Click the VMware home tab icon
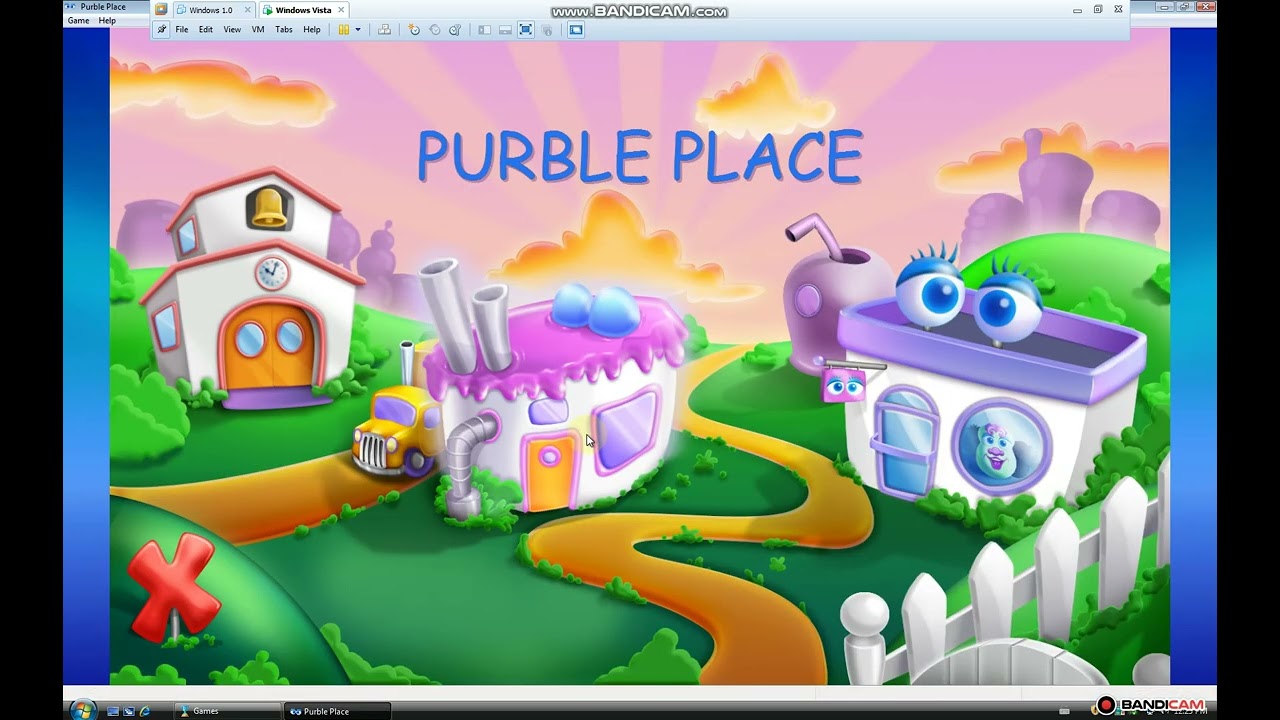This screenshot has width=1280, height=720. pyautogui.click(x=161, y=10)
